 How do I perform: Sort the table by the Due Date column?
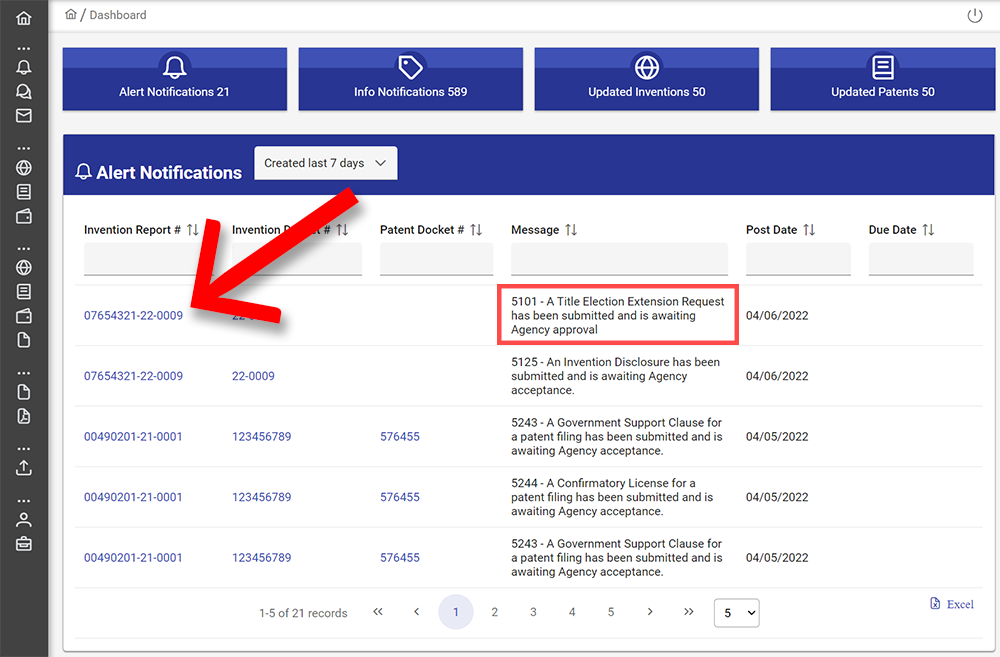tap(929, 230)
